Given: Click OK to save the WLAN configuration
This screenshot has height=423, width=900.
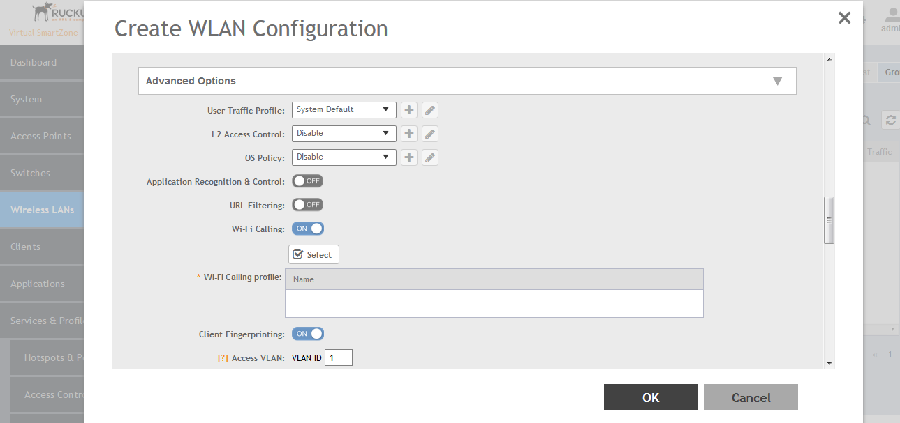Looking at the screenshot, I should click(650, 397).
